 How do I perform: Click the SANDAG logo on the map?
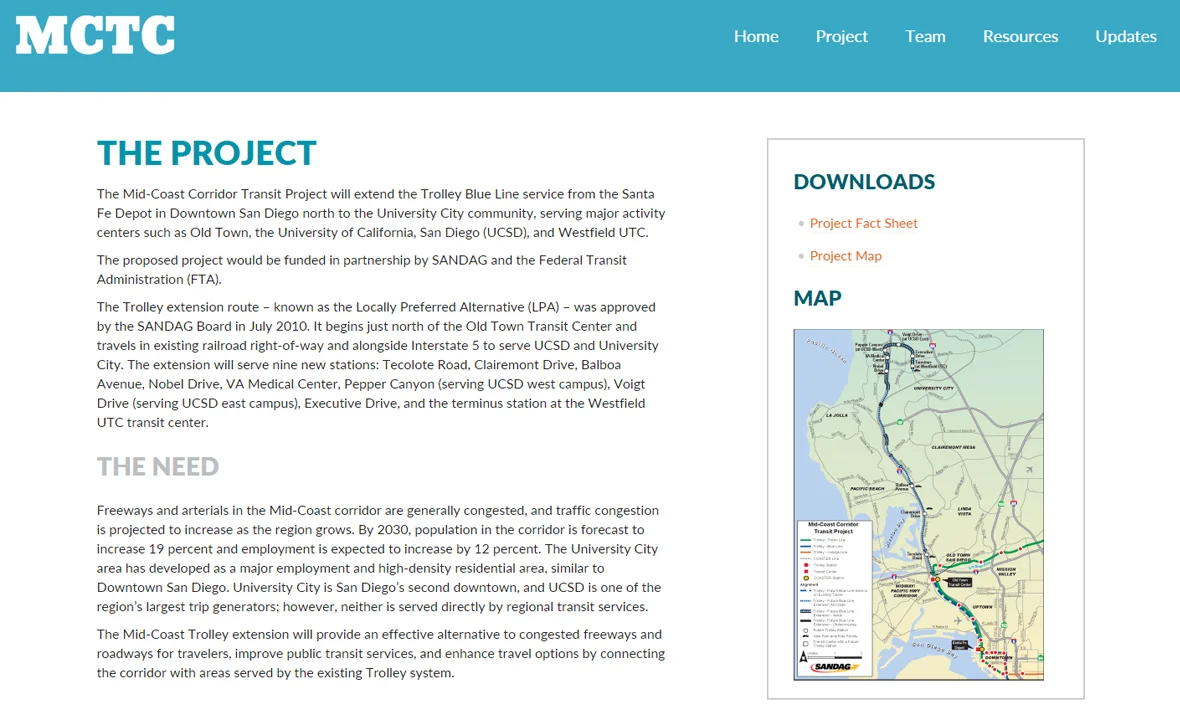pos(835,667)
